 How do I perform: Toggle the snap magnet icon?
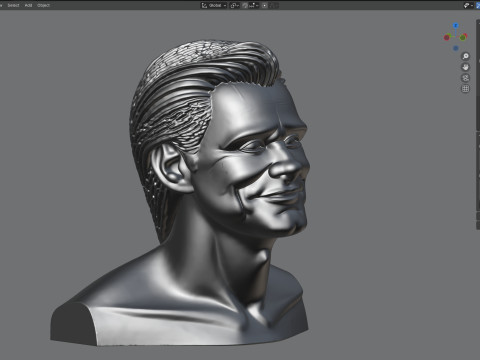pos(245,5)
